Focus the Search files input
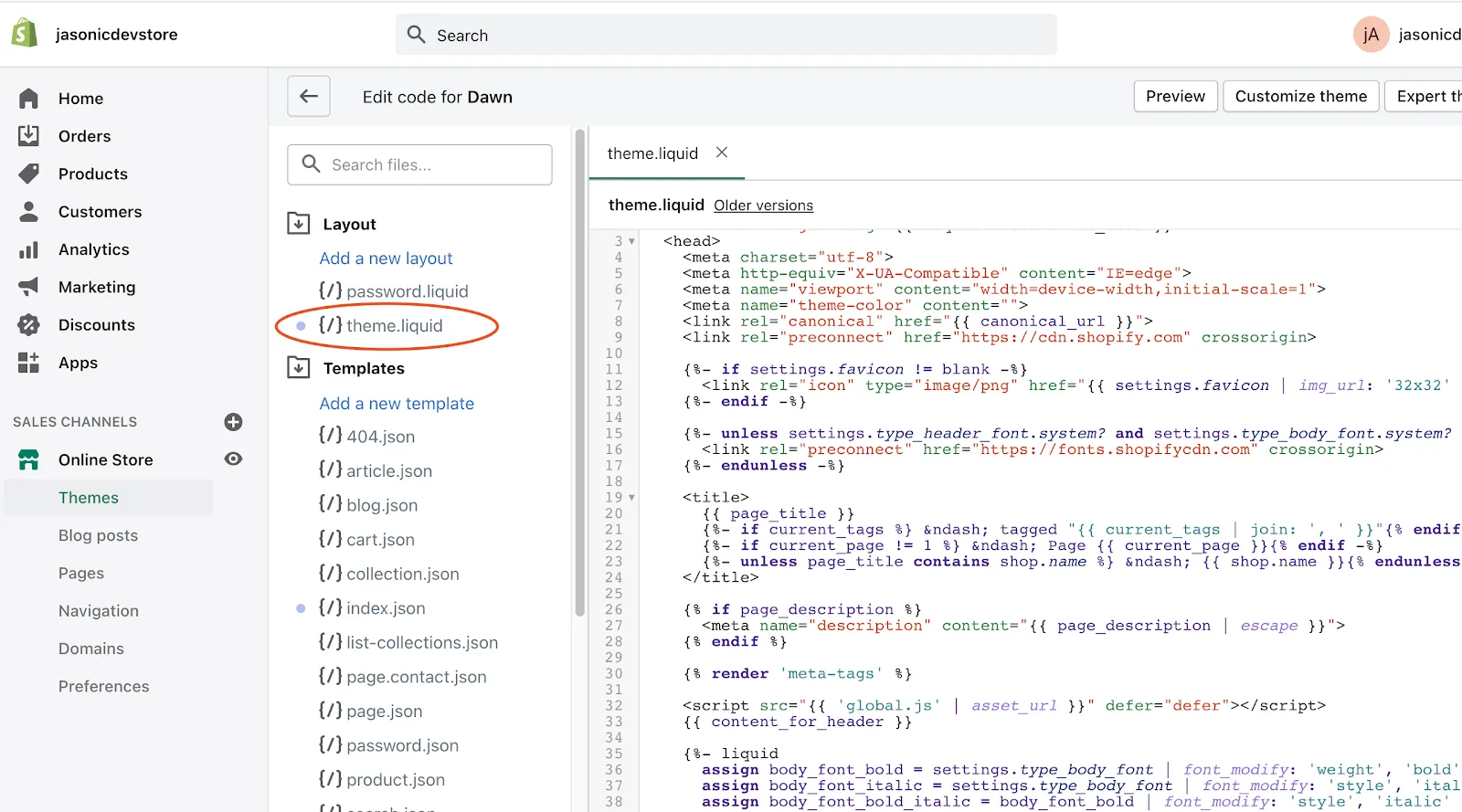 (419, 164)
